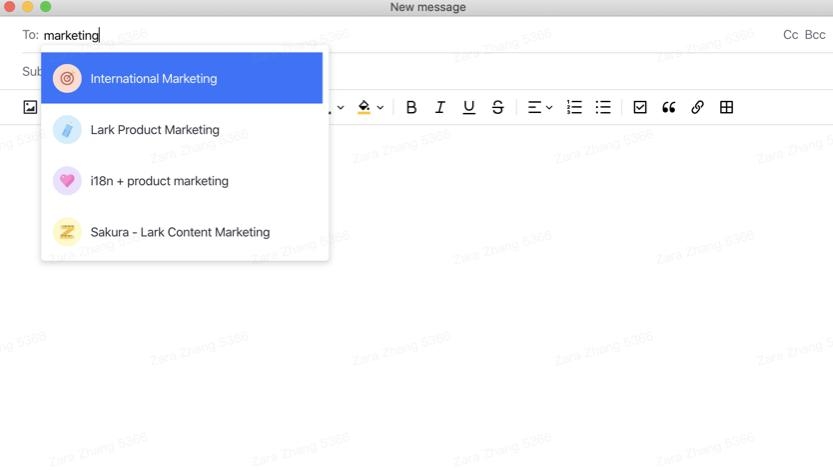This screenshot has width=833, height=470.
Task: Select International Marketing suggestion
Action: point(182,78)
